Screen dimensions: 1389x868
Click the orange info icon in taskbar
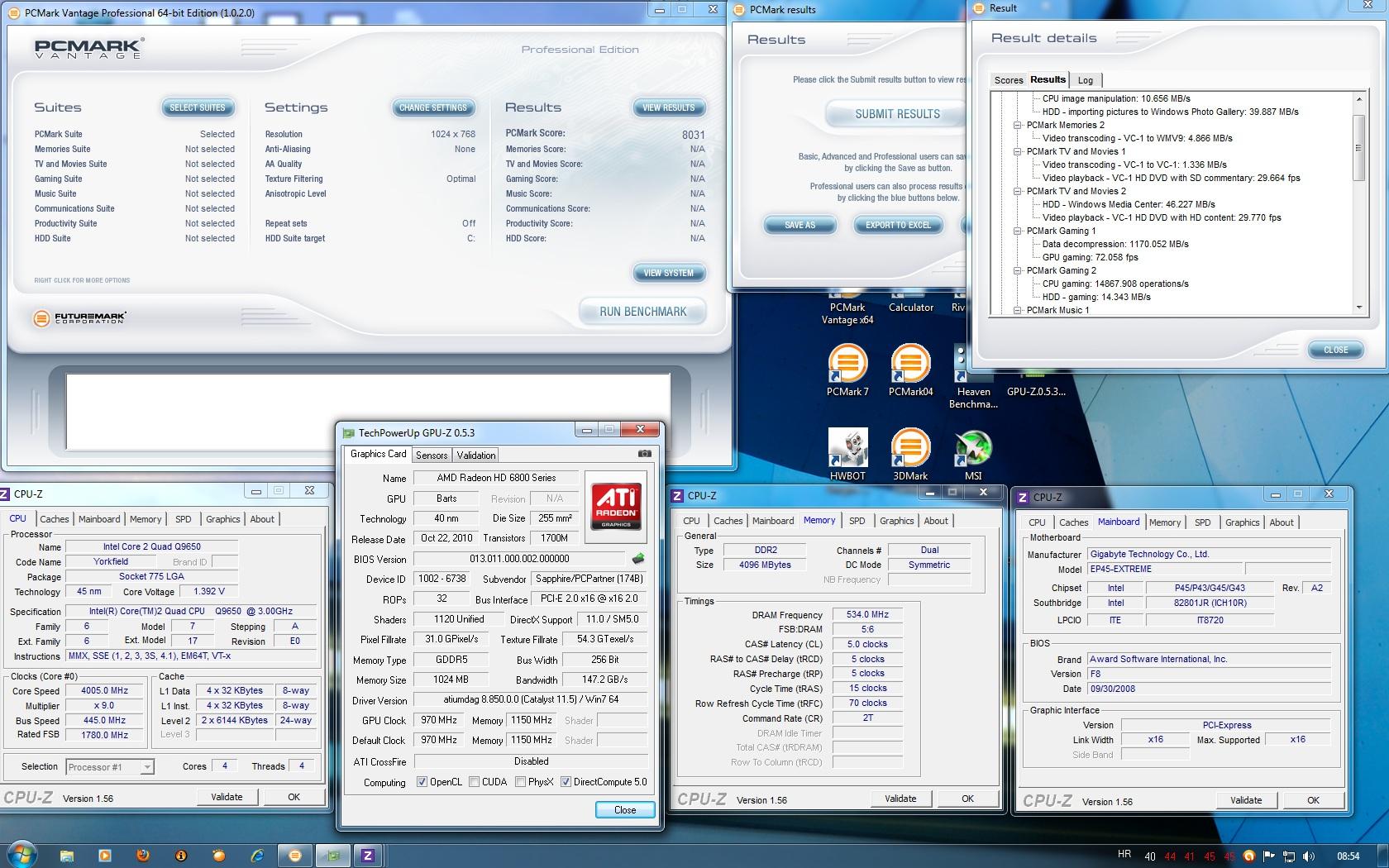[181, 856]
